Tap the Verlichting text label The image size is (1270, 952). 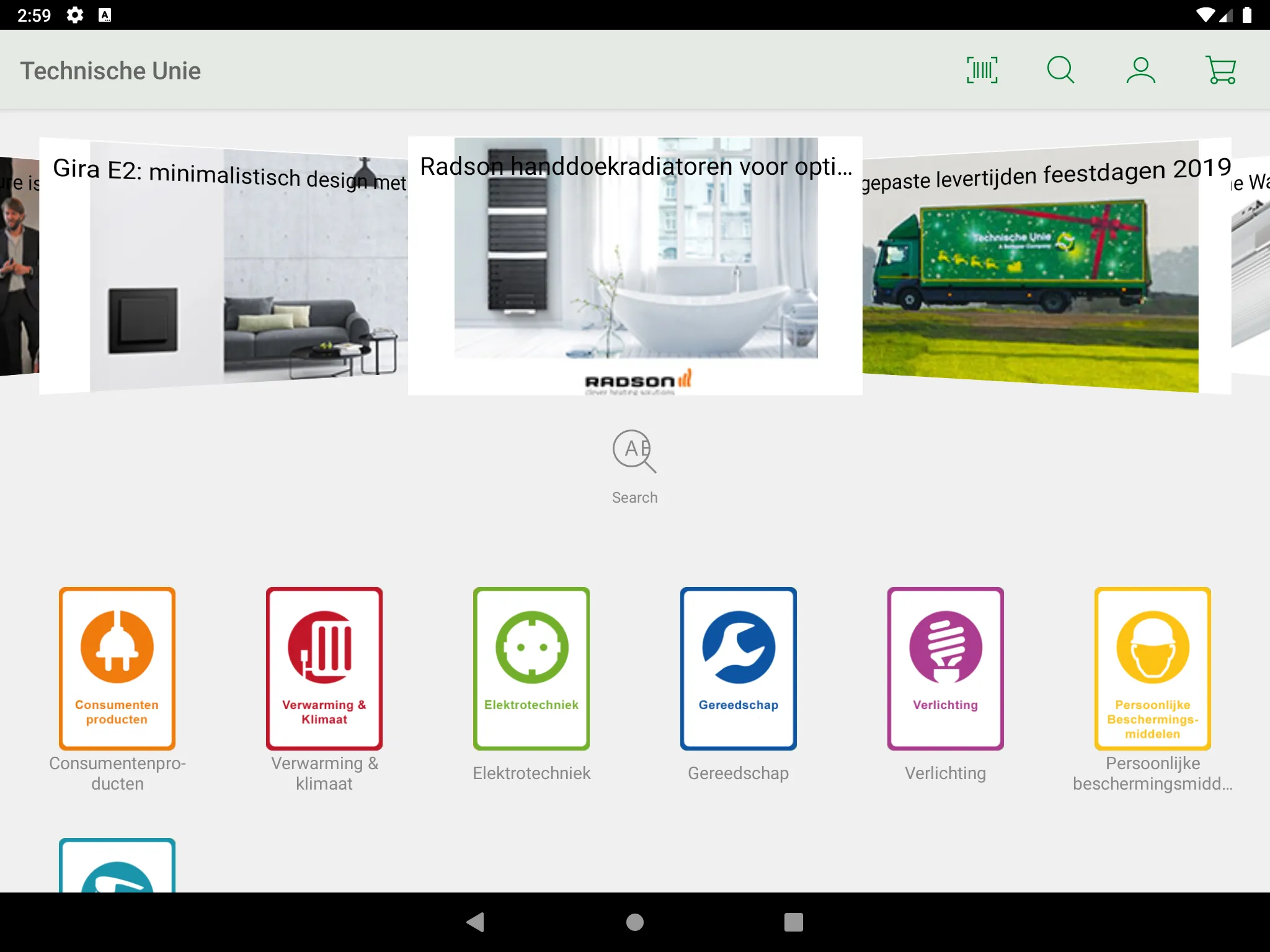click(x=946, y=773)
